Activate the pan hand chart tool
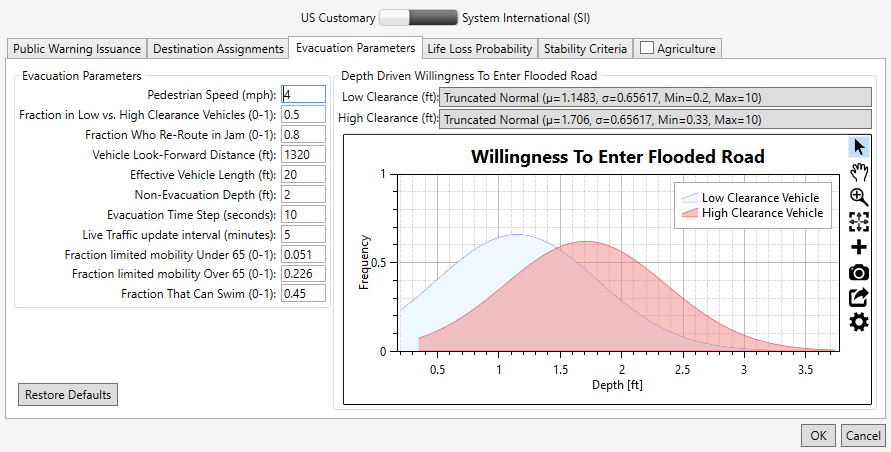 (859, 172)
